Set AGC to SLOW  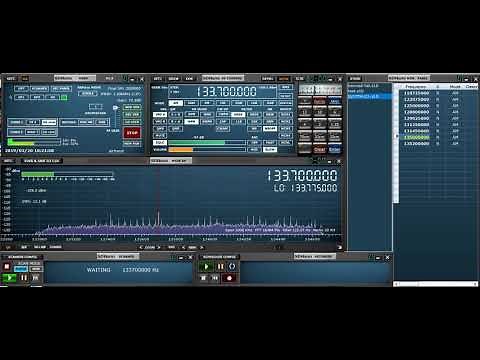269,150
